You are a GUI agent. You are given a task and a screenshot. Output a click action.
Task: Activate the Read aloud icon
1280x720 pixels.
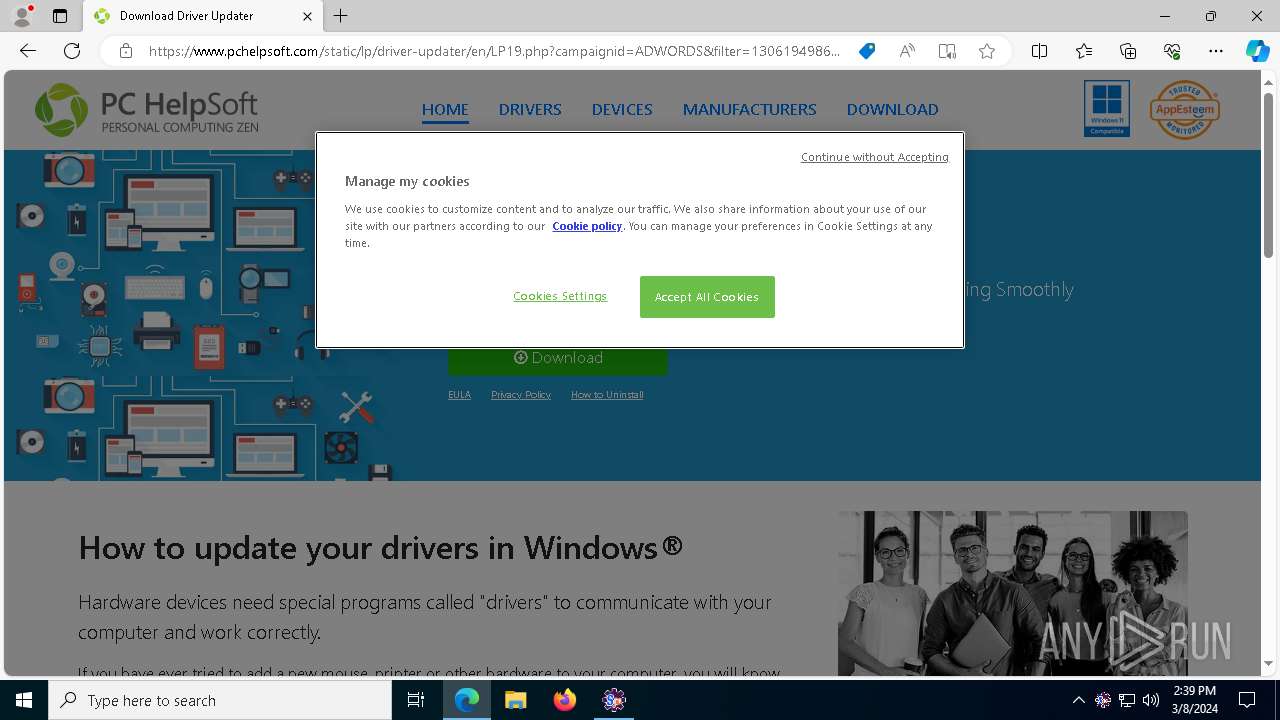(907, 51)
